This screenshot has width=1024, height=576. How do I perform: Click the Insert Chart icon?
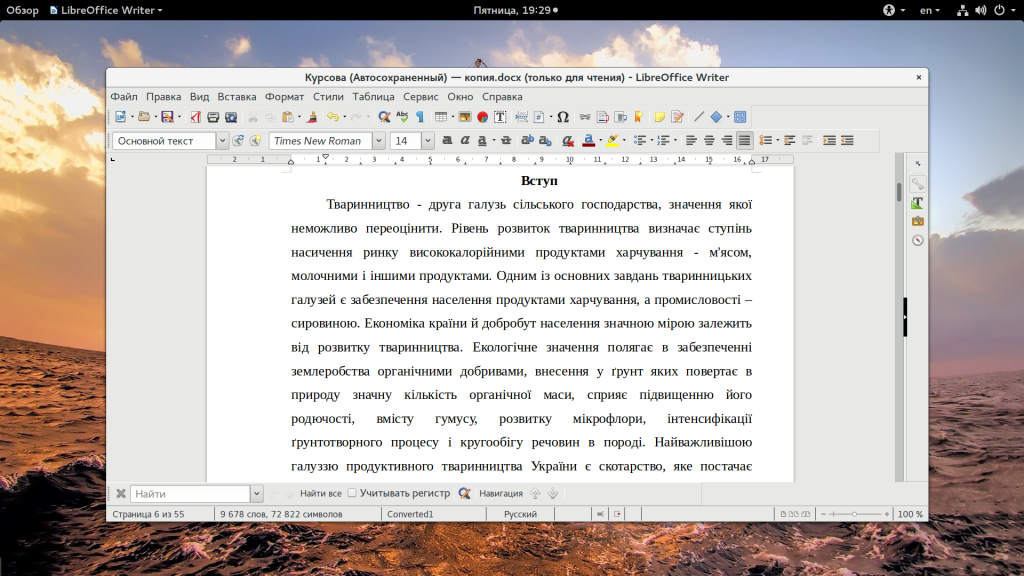coord(482,117)
